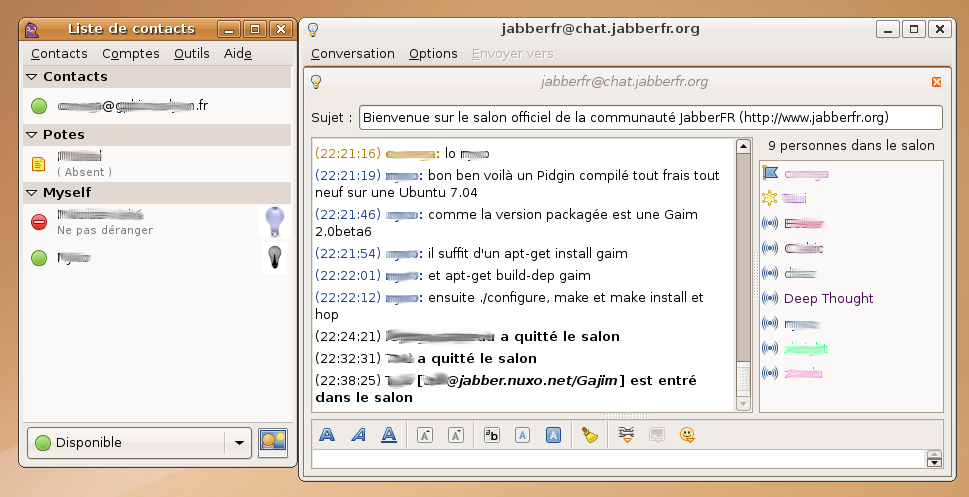Toggle underline text formatting
The height and width of the screenshot is (497, 969).
pyautogui.click(x=389, y=434)
